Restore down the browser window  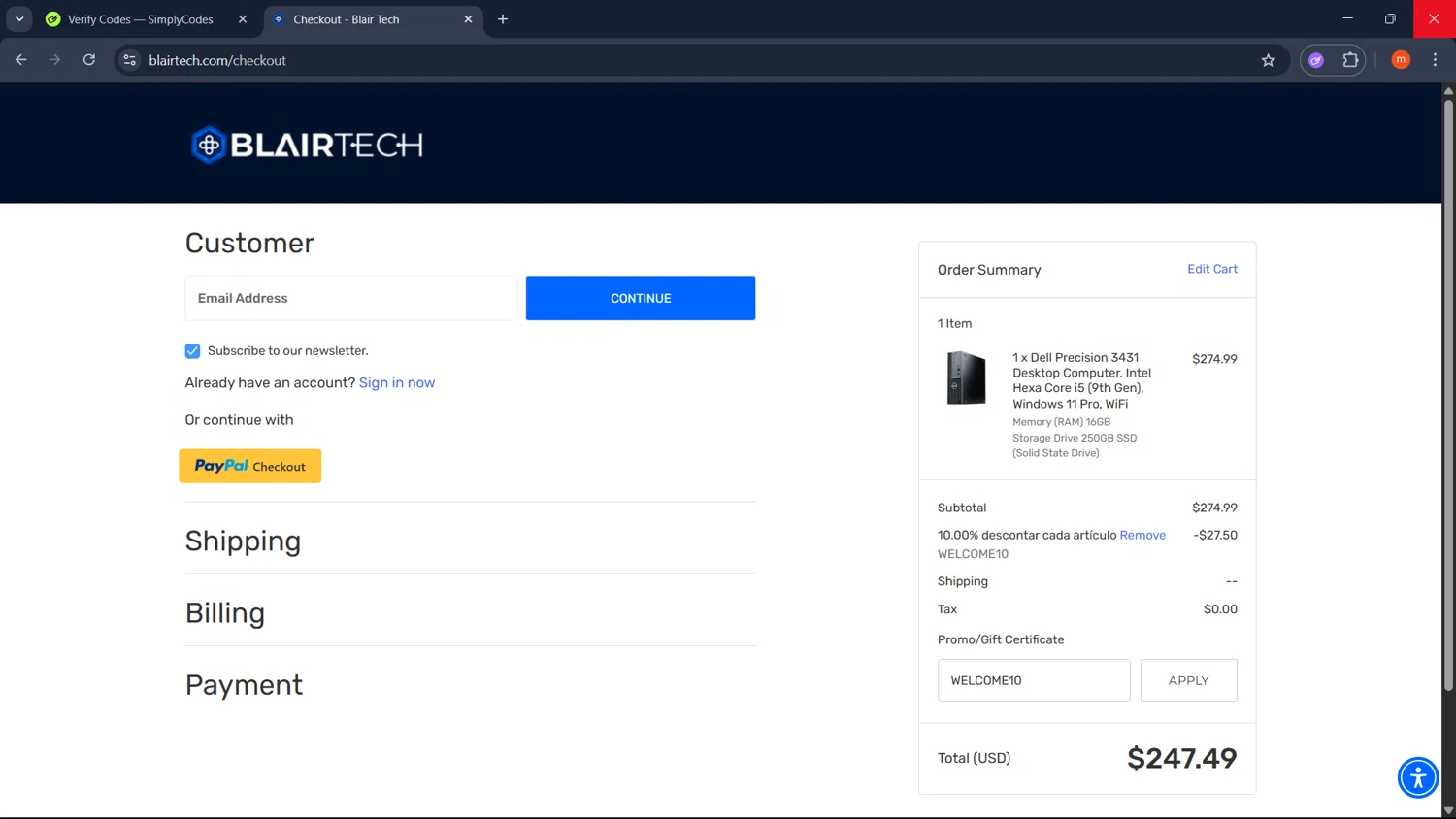[x=1390, y=18]
